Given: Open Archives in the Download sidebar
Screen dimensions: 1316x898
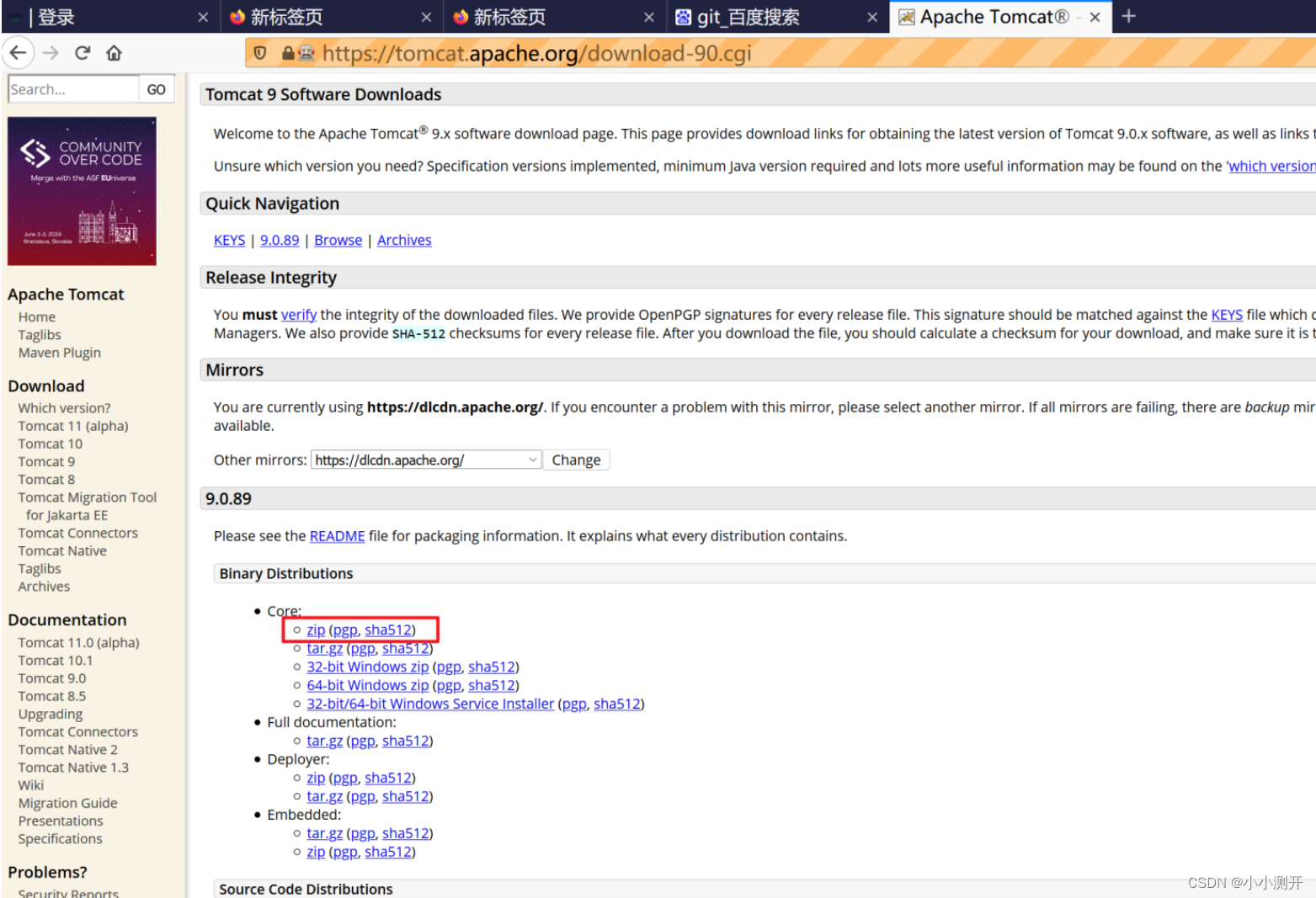Looking at the screenshot, I should [44, 587].
